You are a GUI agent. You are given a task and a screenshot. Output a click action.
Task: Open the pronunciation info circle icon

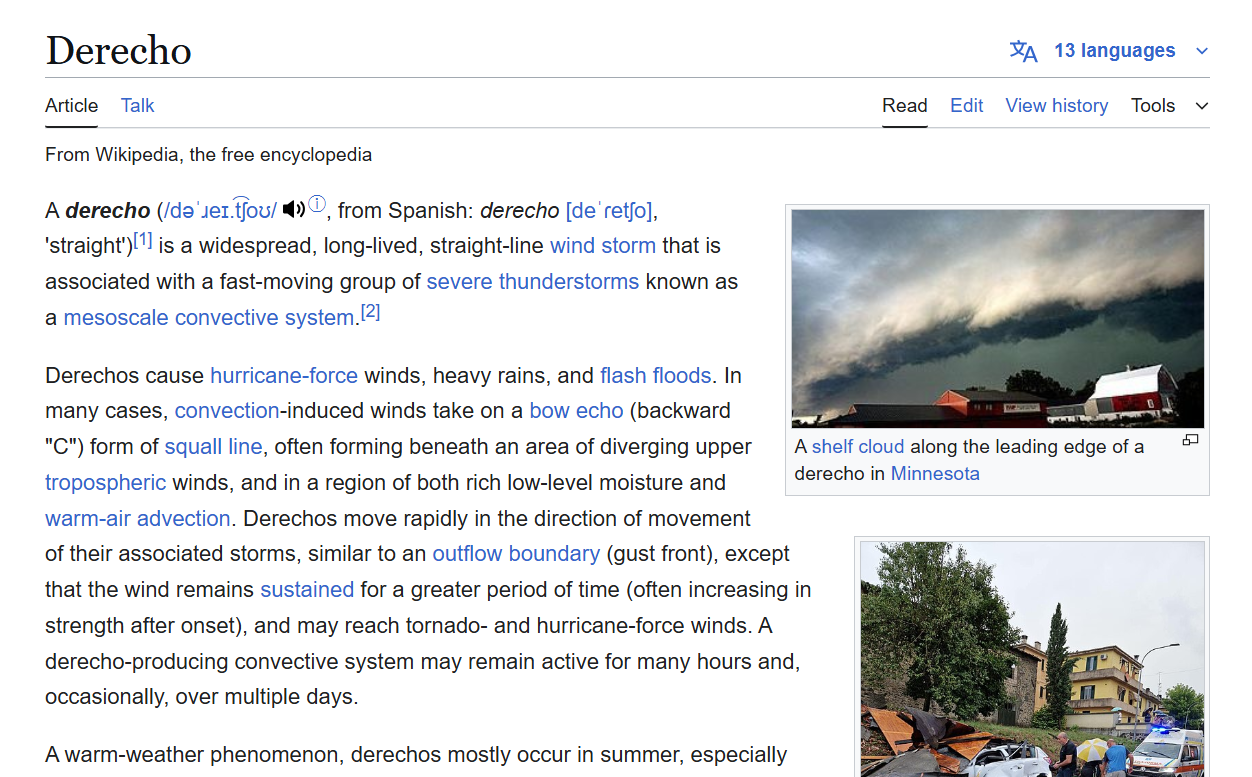[x=317, y=204]
